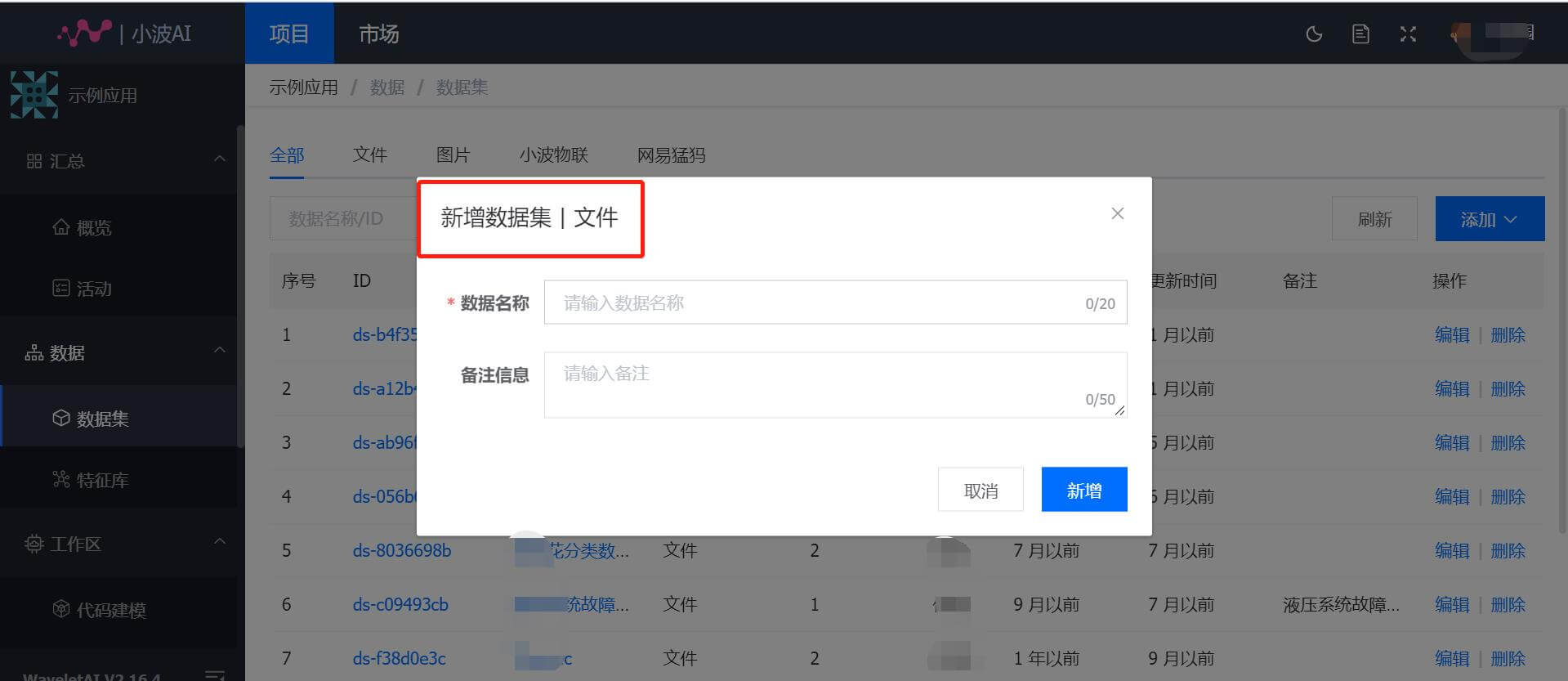1568x681 pixels.
Task: Select the 网易猛犸 dataset tab
Action: (x=672, y=155)
